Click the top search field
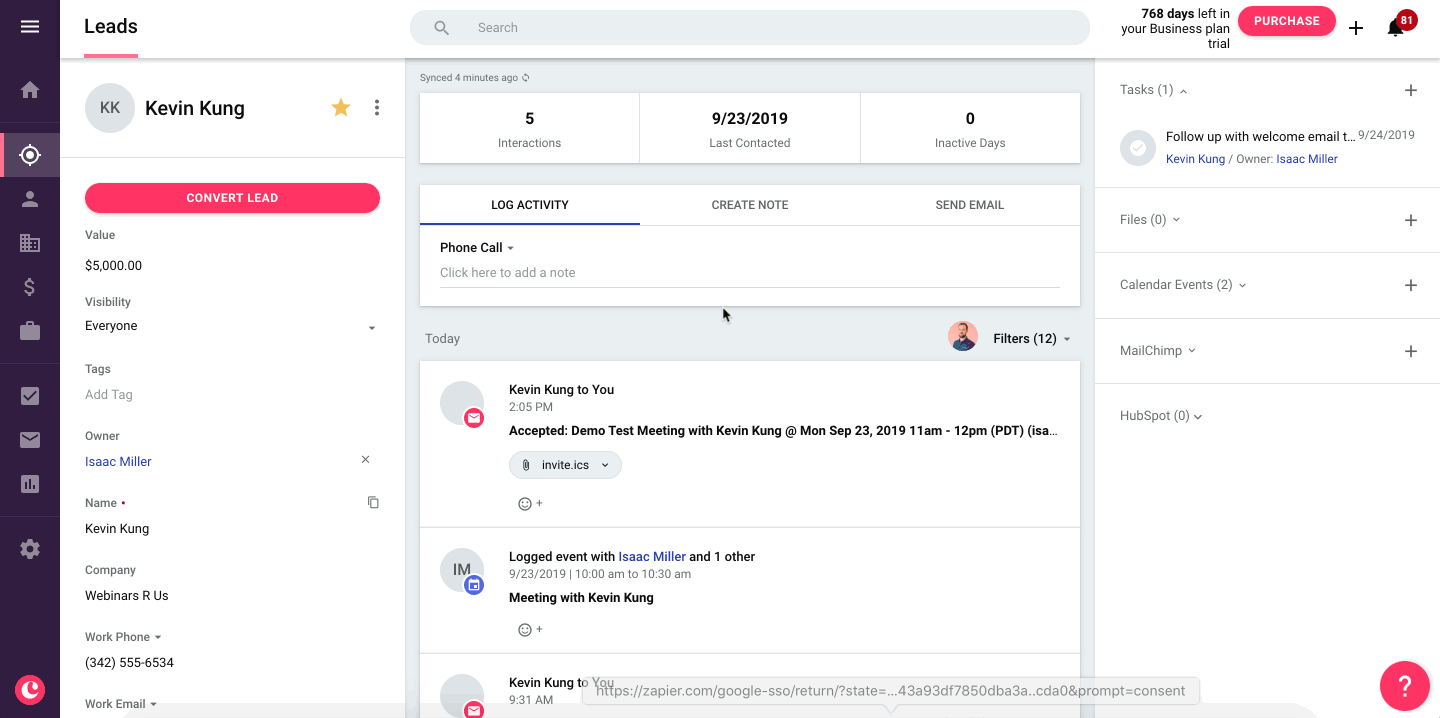The width and height of the screenshot is (1440, 718). [x=750, y=28]
